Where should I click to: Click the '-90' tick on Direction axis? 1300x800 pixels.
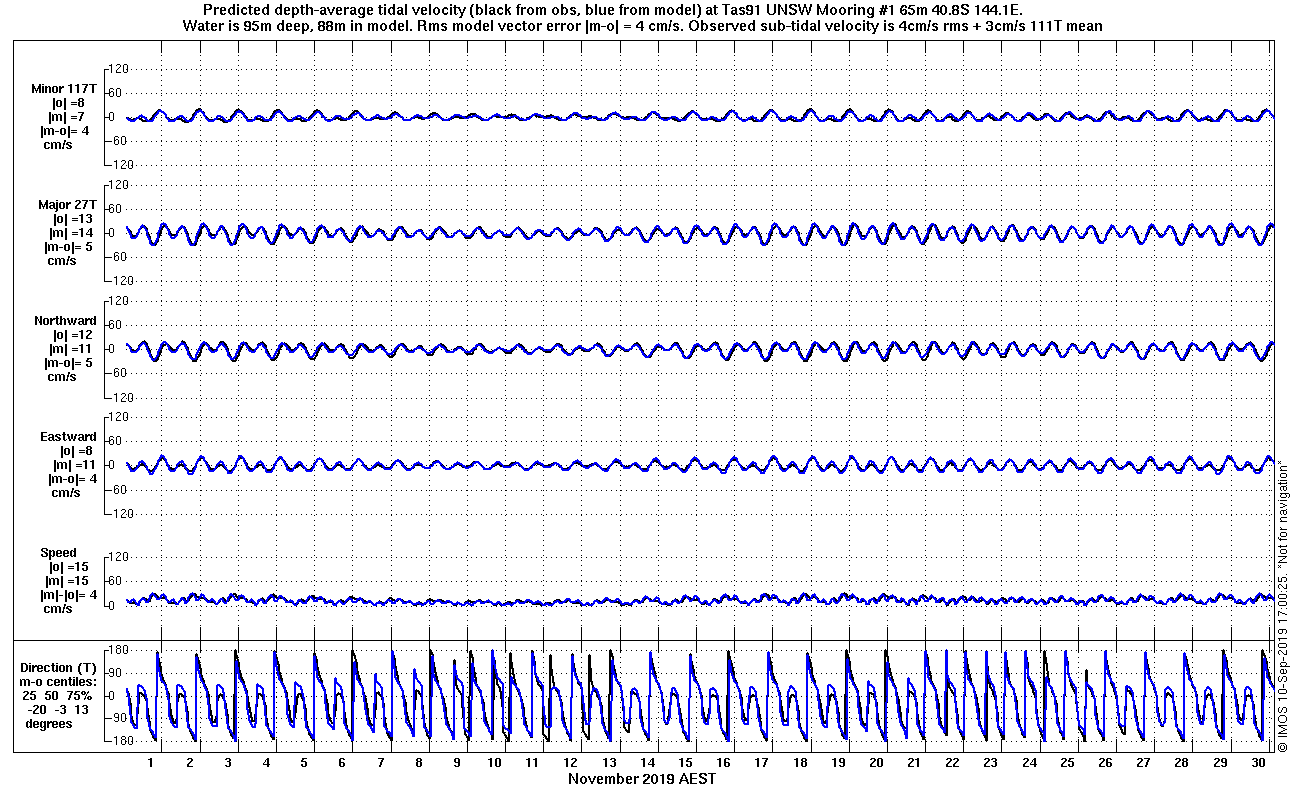(117, 718)
